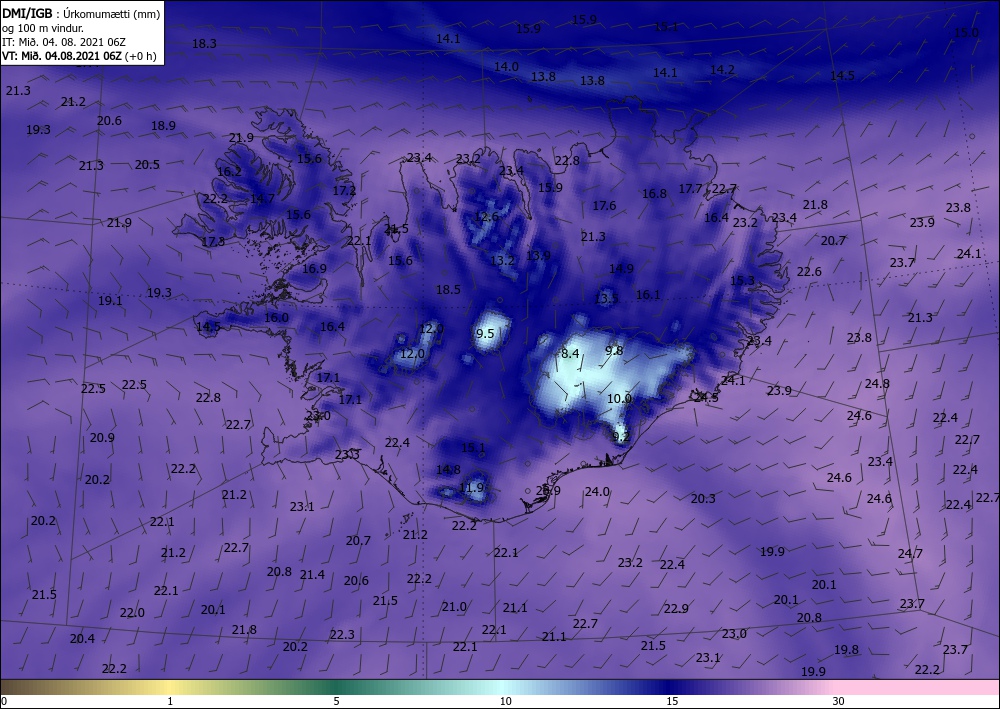
Task: Select the 16.0 value on Snæfellsnes
Action: (x=276, y=318)
